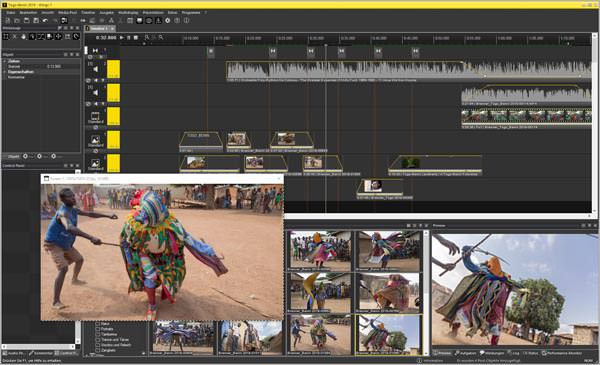This screenshot has width=600, height=365.
Task: Click the marker track header icon
Action: coord(95,51)
